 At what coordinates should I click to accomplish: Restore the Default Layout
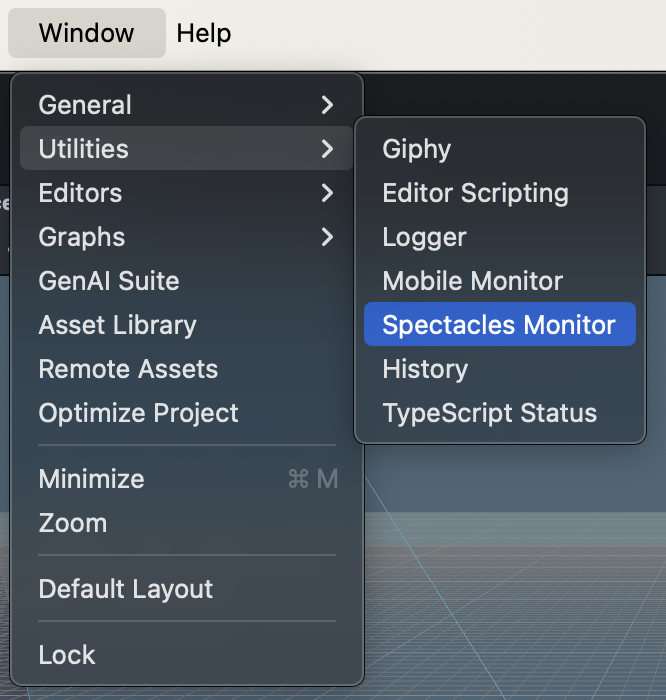coord(126,589)
